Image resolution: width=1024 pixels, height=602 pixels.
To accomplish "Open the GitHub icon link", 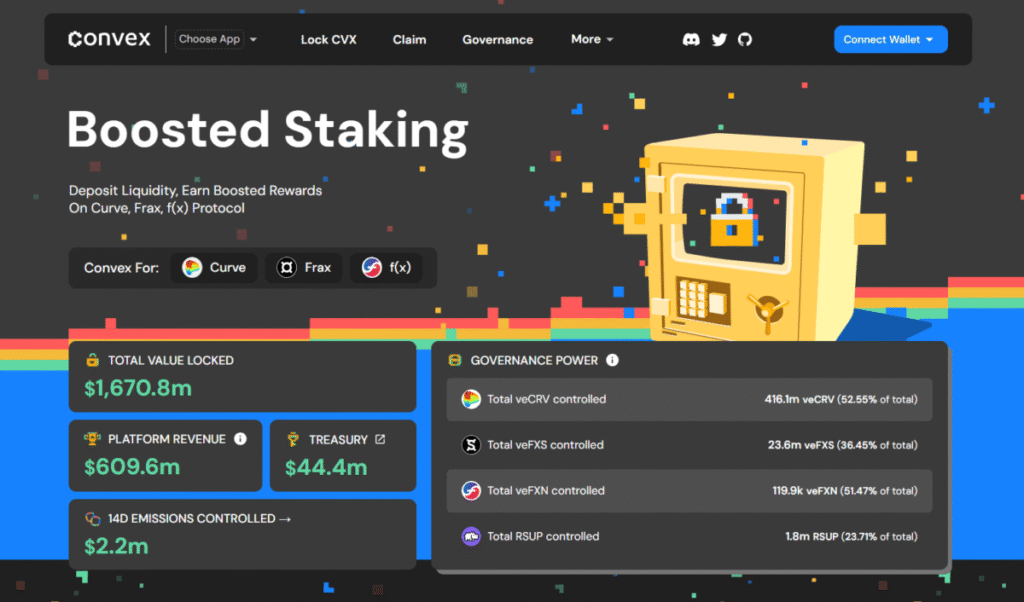I will 744,40.
